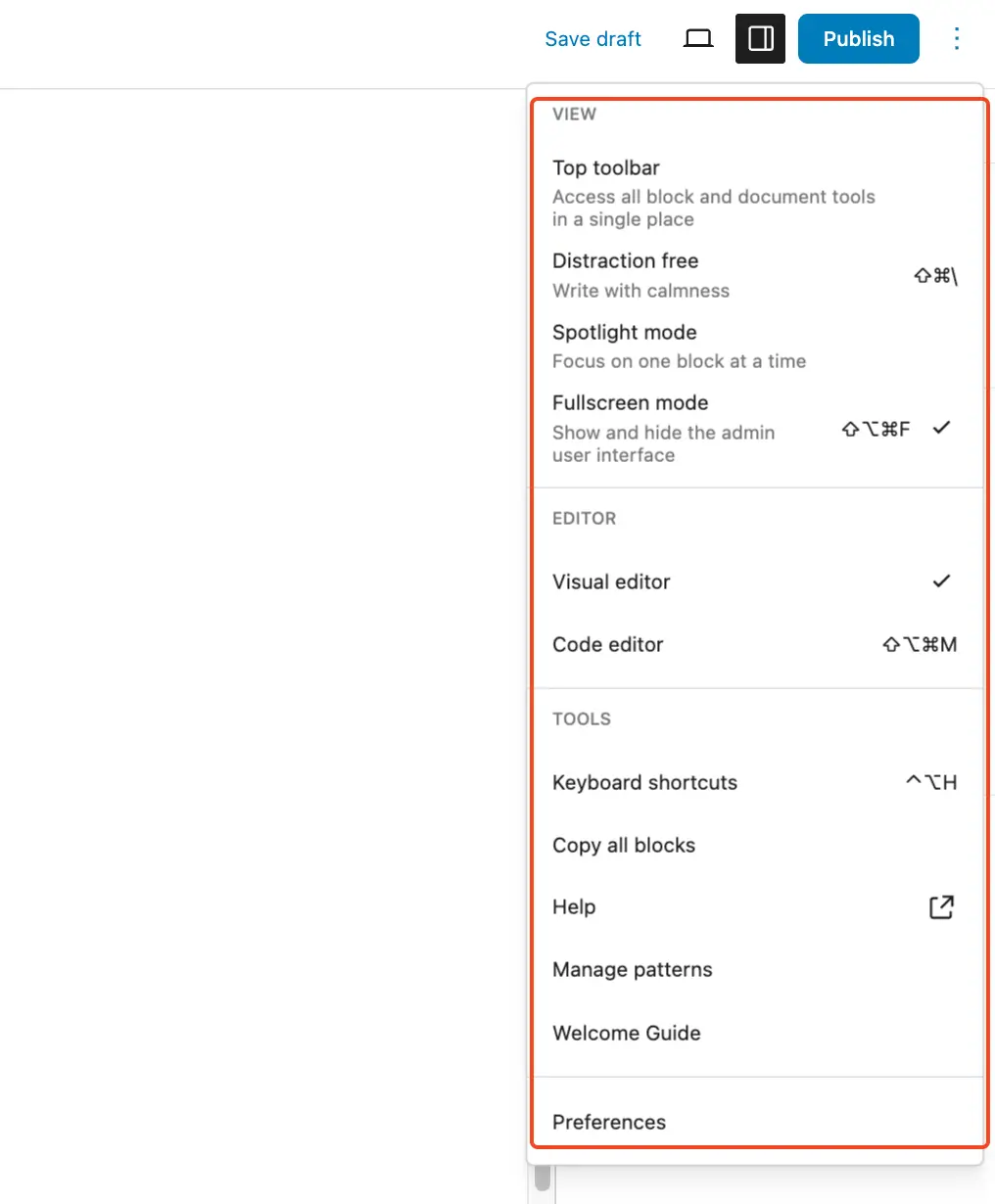Image resolution: width=995 pixels, height=1204 pixels.
Task: Click the checkmark next to Visual editor
Action: (941, 580)
